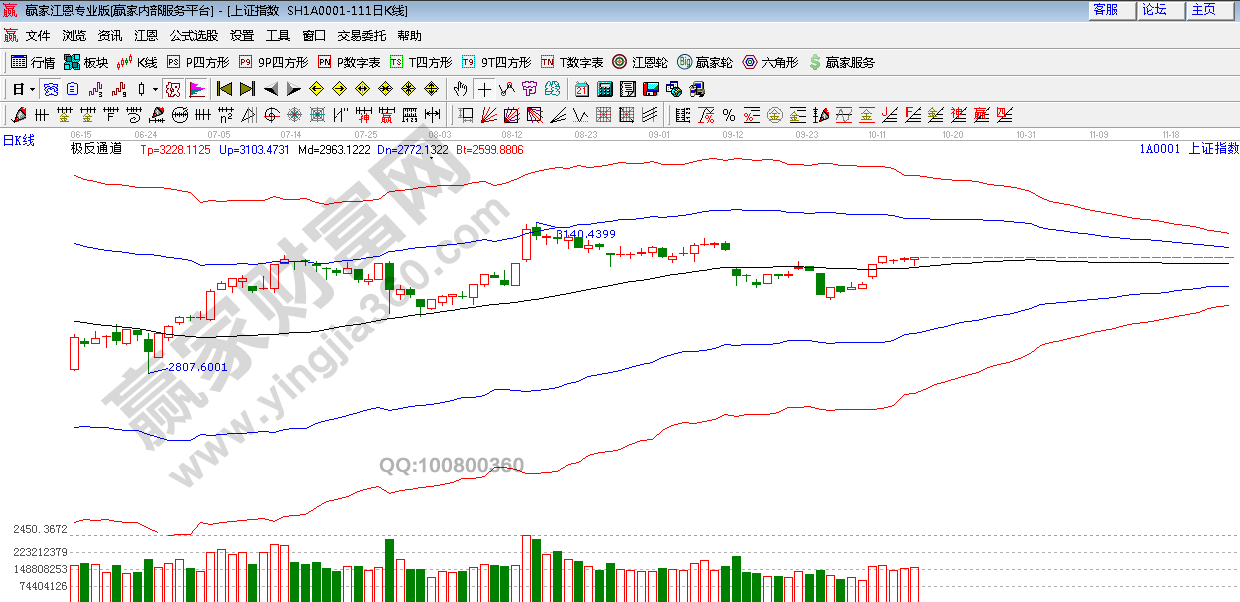Click the percent (%) drawing tool
1240x602 pixels.
pos(729,115)
